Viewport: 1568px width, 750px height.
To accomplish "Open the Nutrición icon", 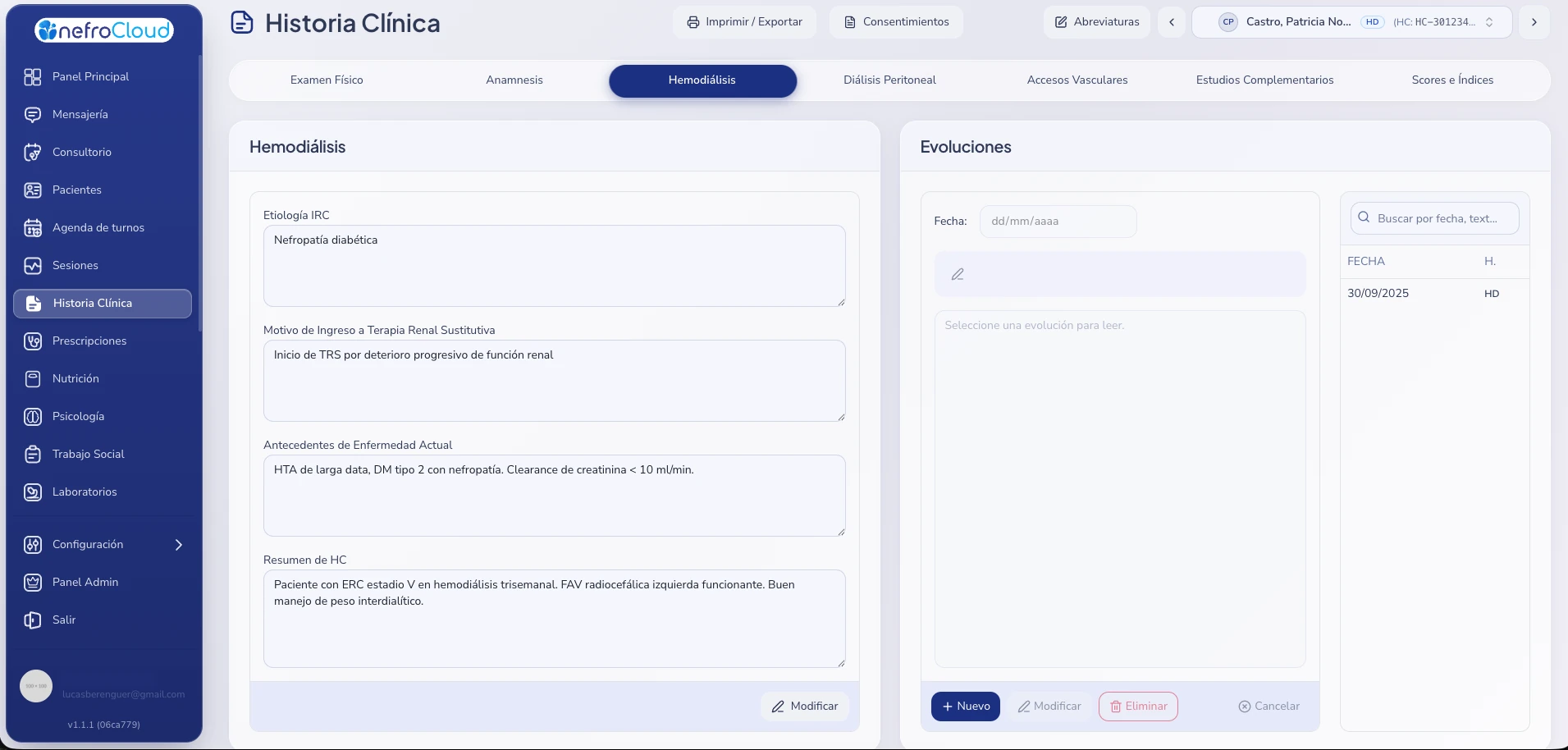I will [x=33, y=379].
